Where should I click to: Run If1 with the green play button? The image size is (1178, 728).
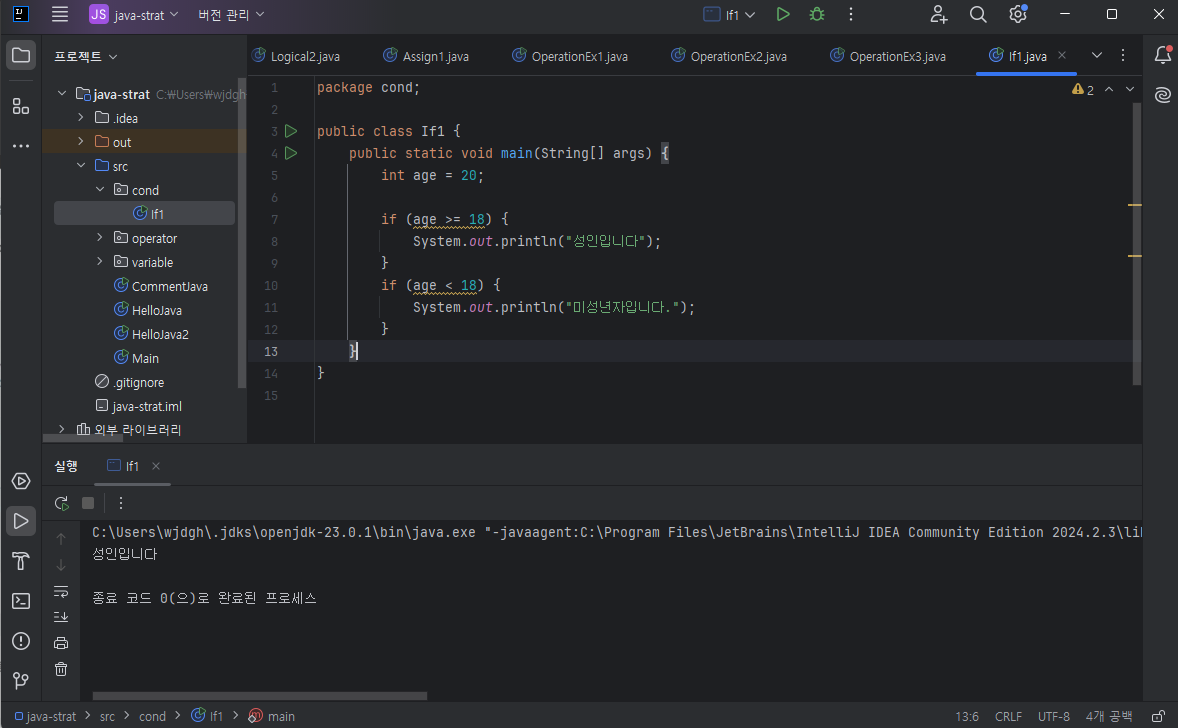(x=783, y=14)
